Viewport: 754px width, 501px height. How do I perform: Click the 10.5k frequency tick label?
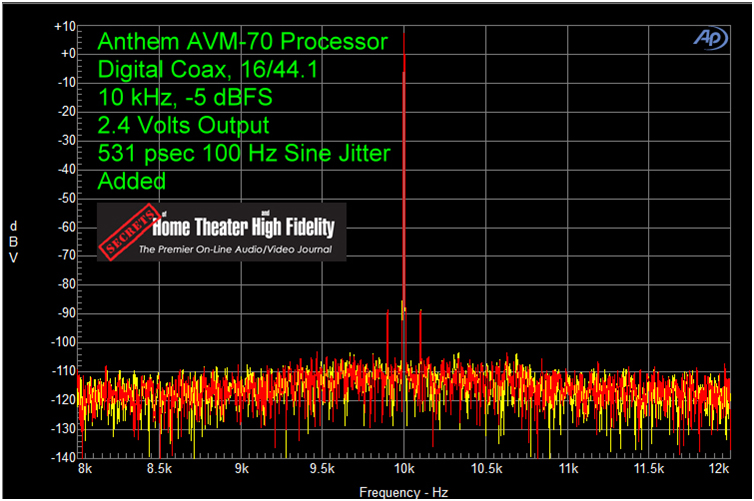[x=487, y=468]
